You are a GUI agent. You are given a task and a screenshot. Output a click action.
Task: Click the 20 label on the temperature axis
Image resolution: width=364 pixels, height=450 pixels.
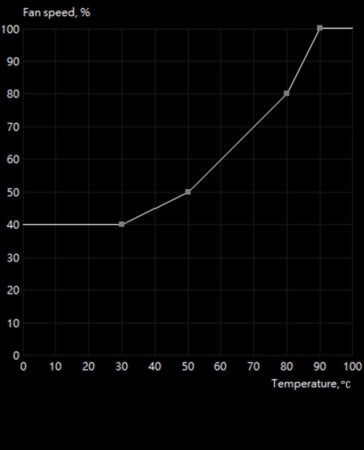pyautogui.click(x=88, y=367)
